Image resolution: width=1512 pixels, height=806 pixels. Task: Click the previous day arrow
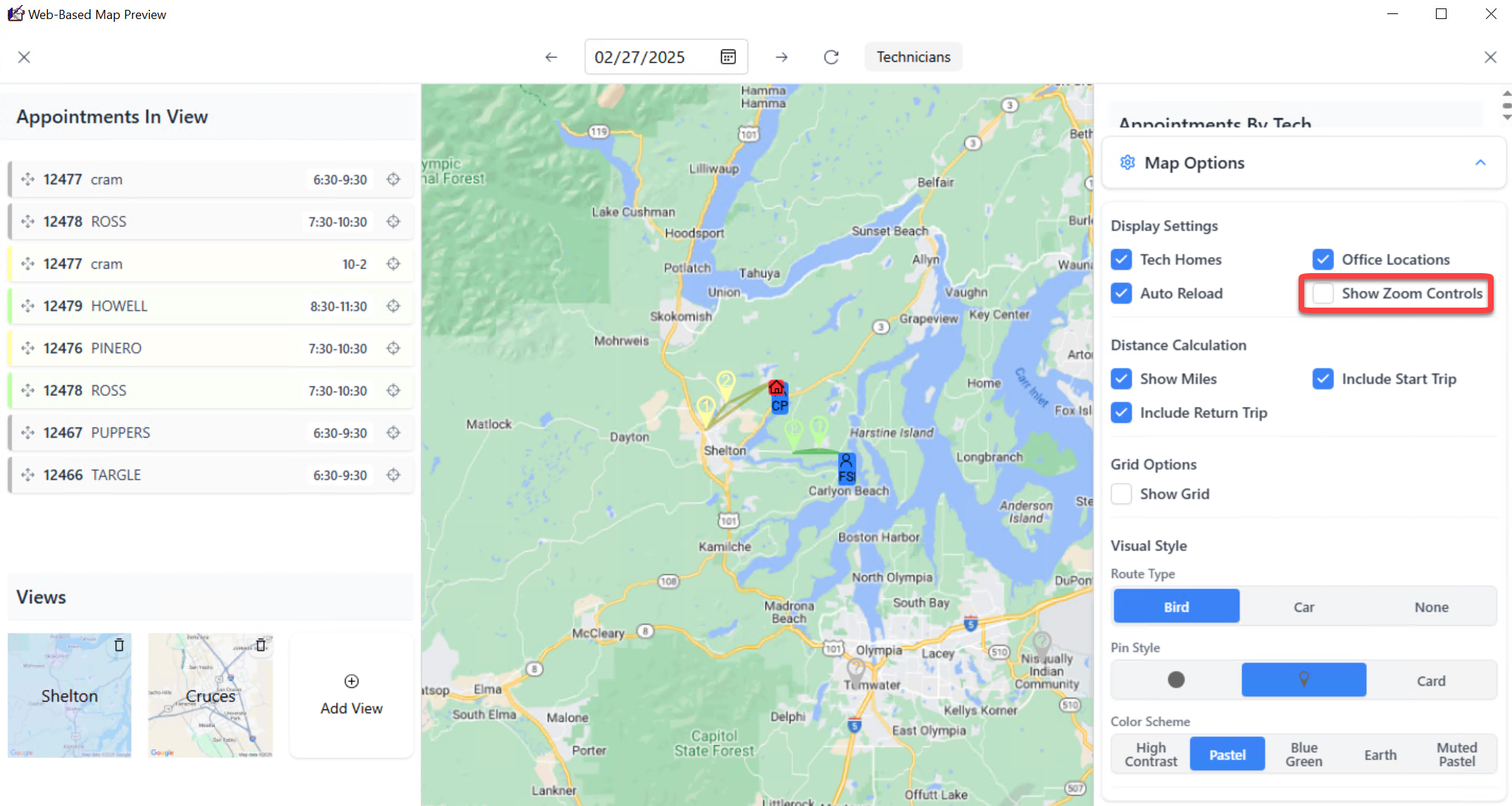(551, 57)
